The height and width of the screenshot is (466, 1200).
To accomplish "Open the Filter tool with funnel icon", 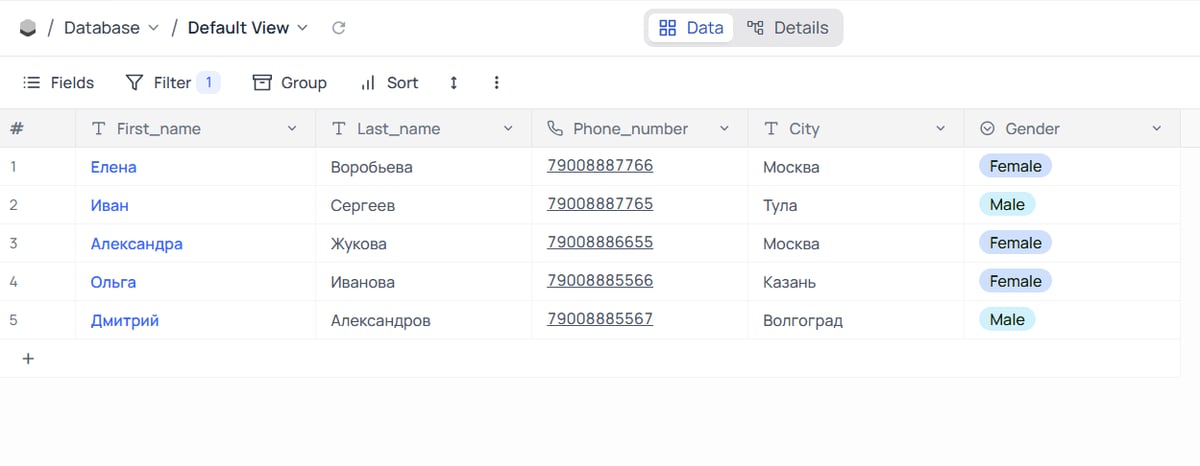I will tap(172, 83).
